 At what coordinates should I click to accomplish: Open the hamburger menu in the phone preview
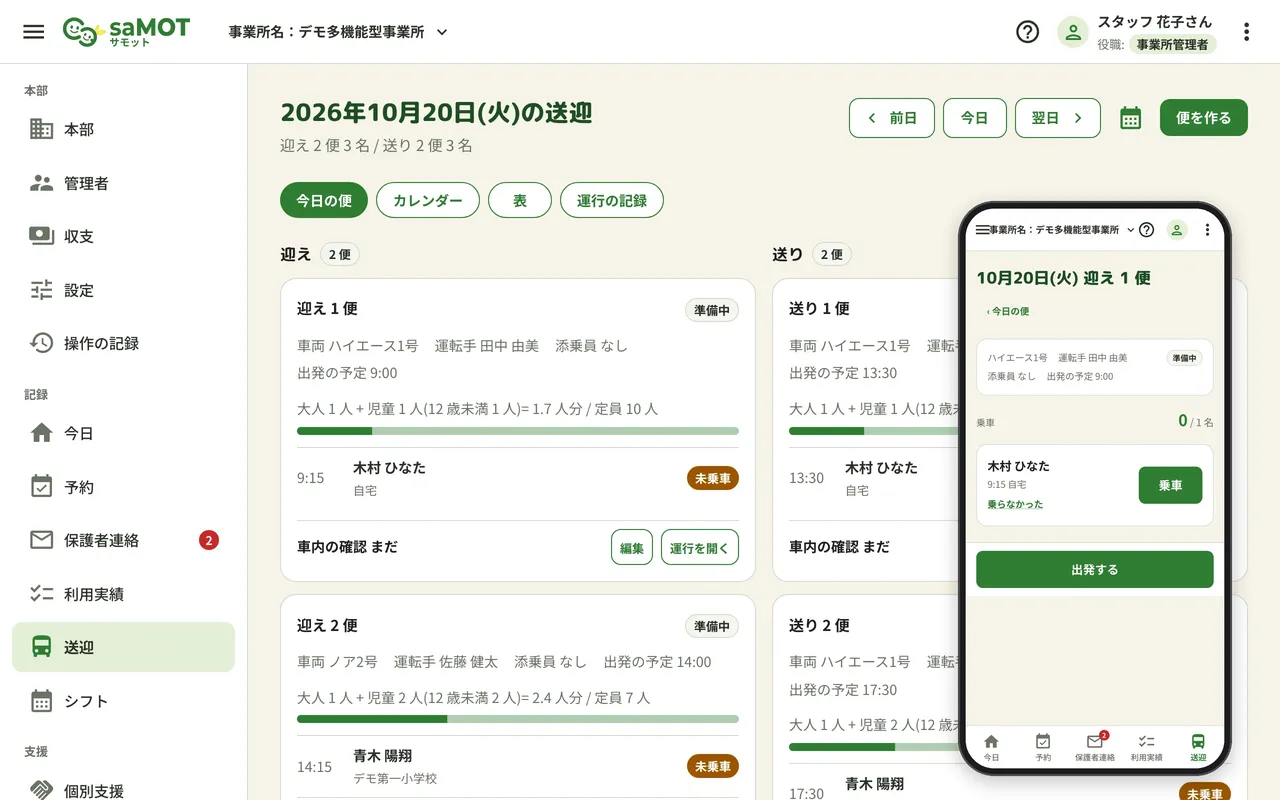coord(982,230)
